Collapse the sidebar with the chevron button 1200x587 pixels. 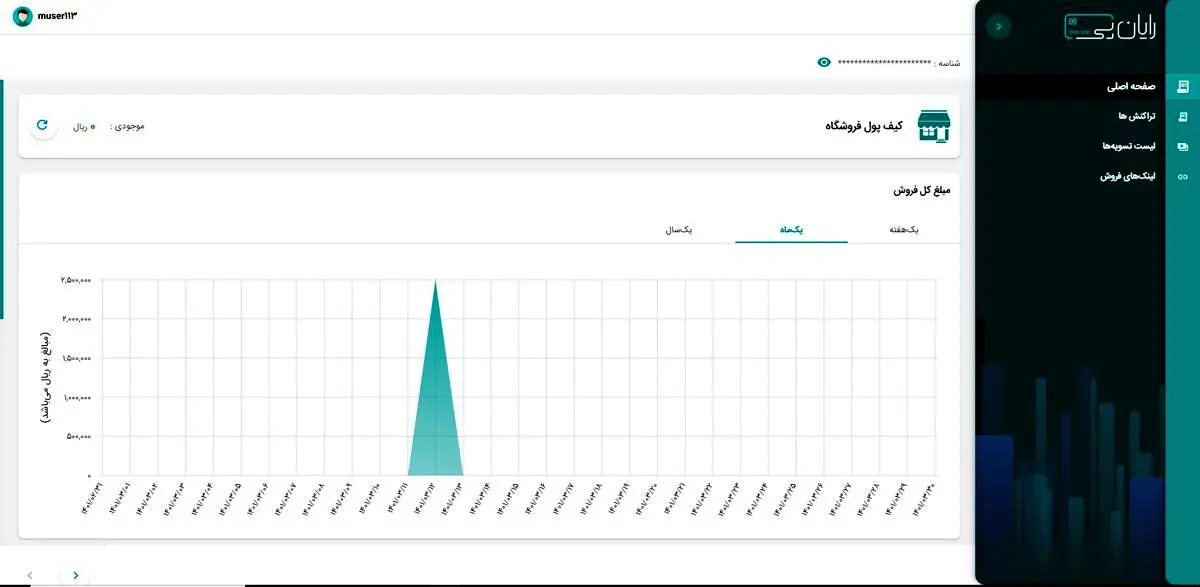tap(997, 27)
